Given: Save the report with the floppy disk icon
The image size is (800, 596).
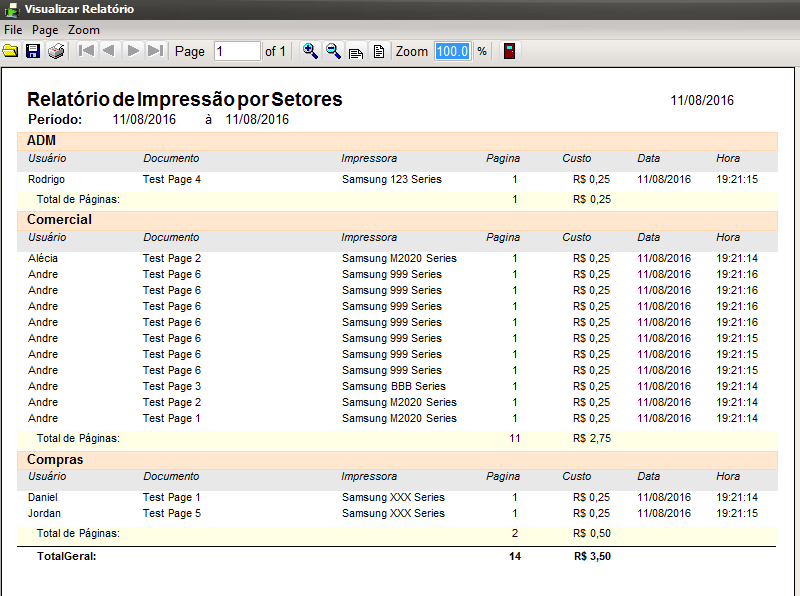Looking at the screenshot, I should [33, 51].
